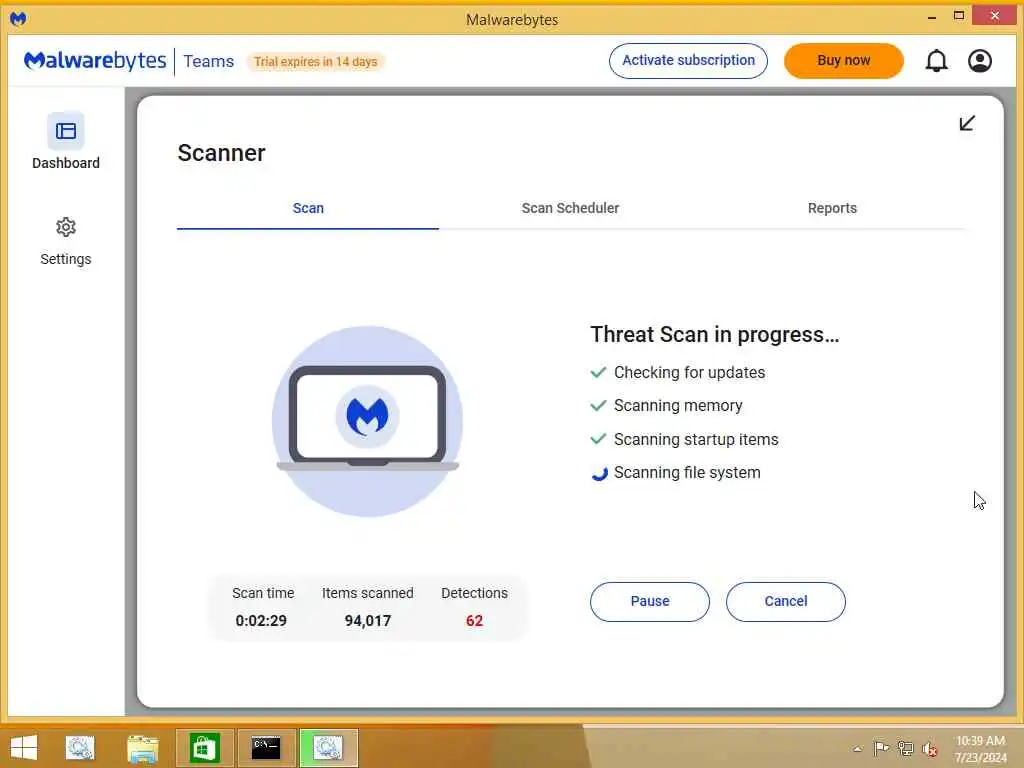Open the Windows Store taskbar icon
The height and width of the screenshot is (768, 1024).
point(204,748)
